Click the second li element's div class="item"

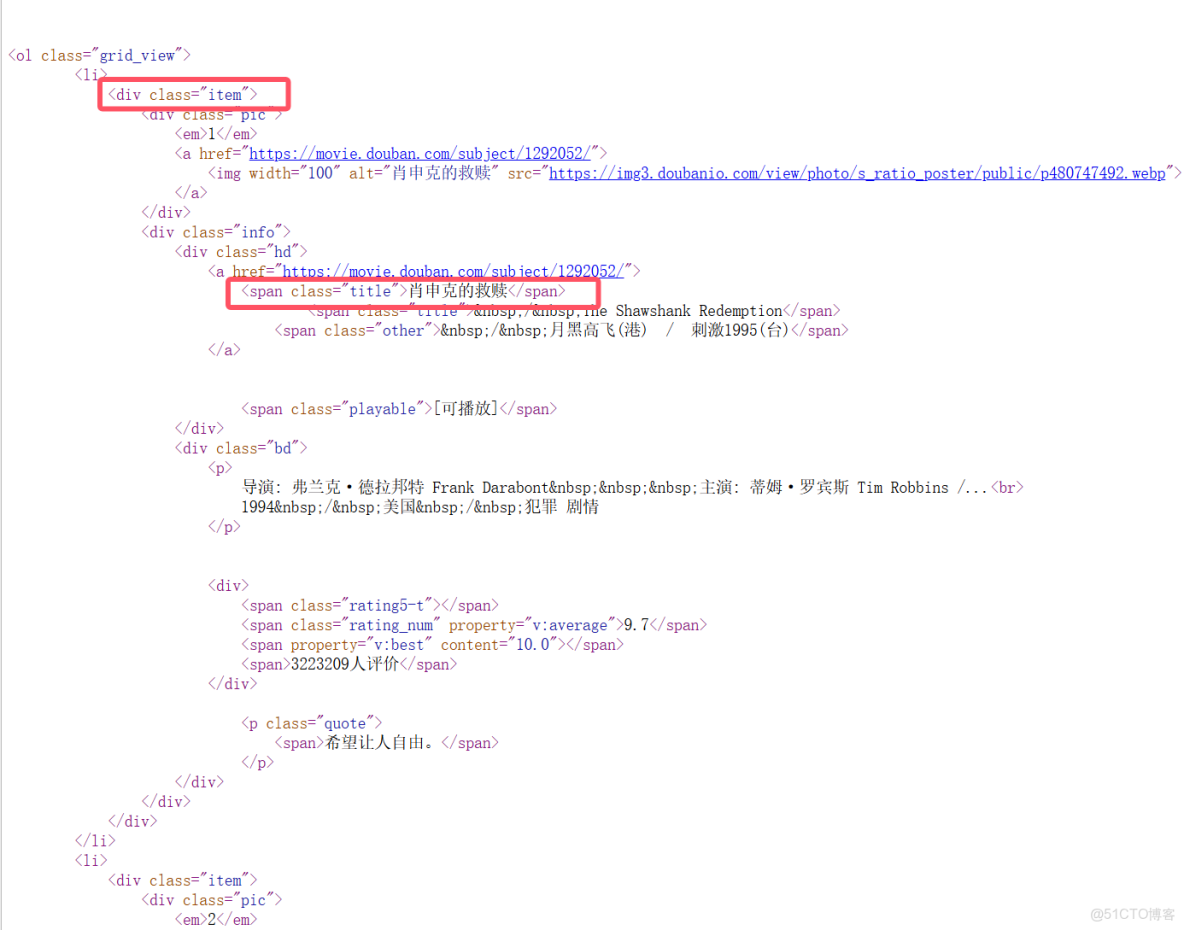coord(183,880)
